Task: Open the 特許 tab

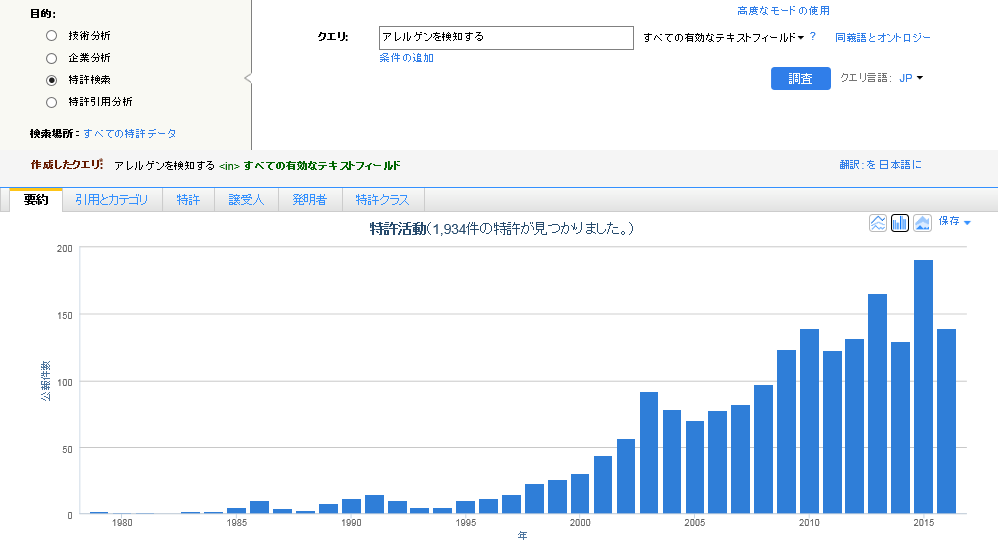Action: (x=188, y=199)
